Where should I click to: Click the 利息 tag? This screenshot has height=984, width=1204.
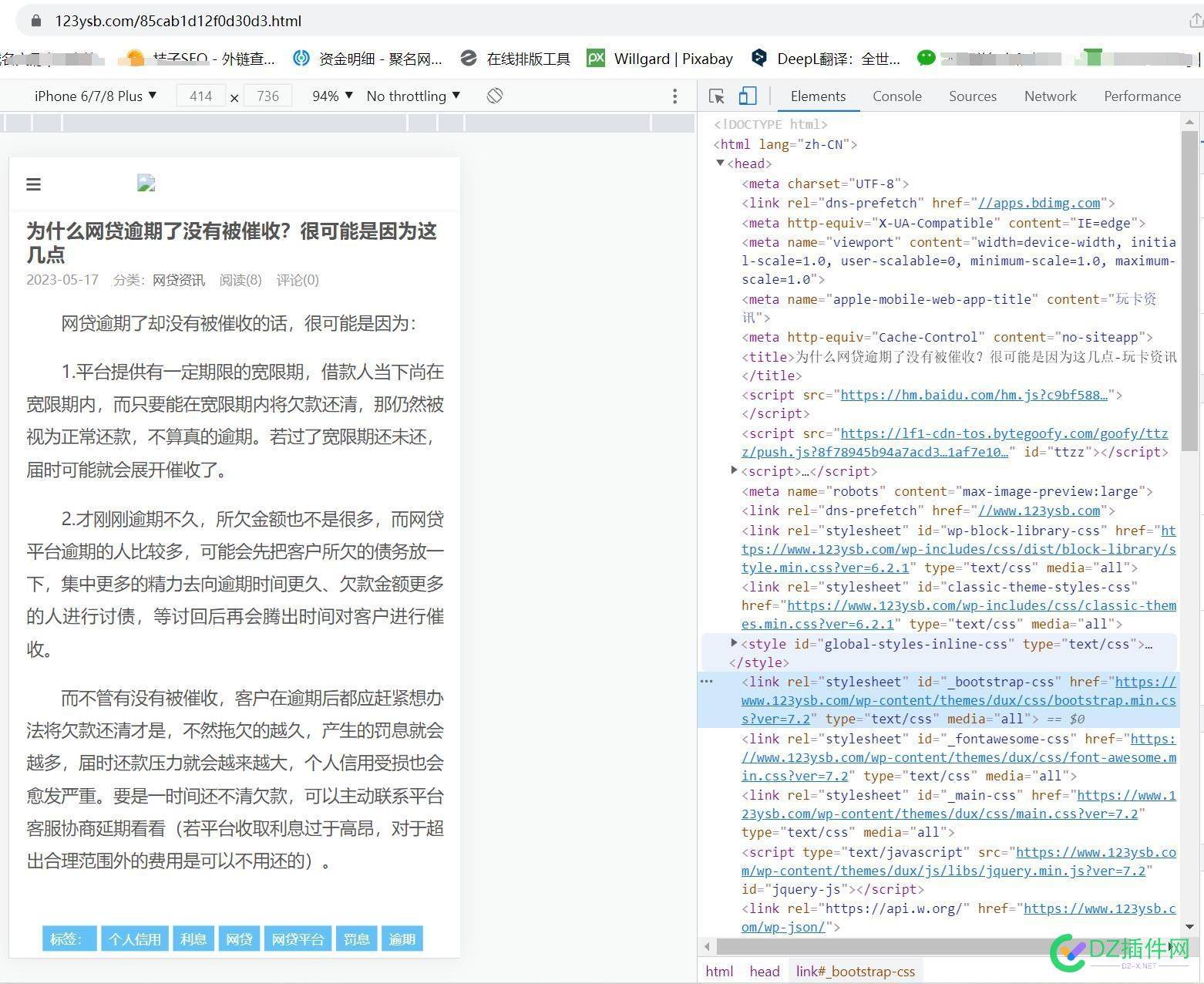point(193,939)
